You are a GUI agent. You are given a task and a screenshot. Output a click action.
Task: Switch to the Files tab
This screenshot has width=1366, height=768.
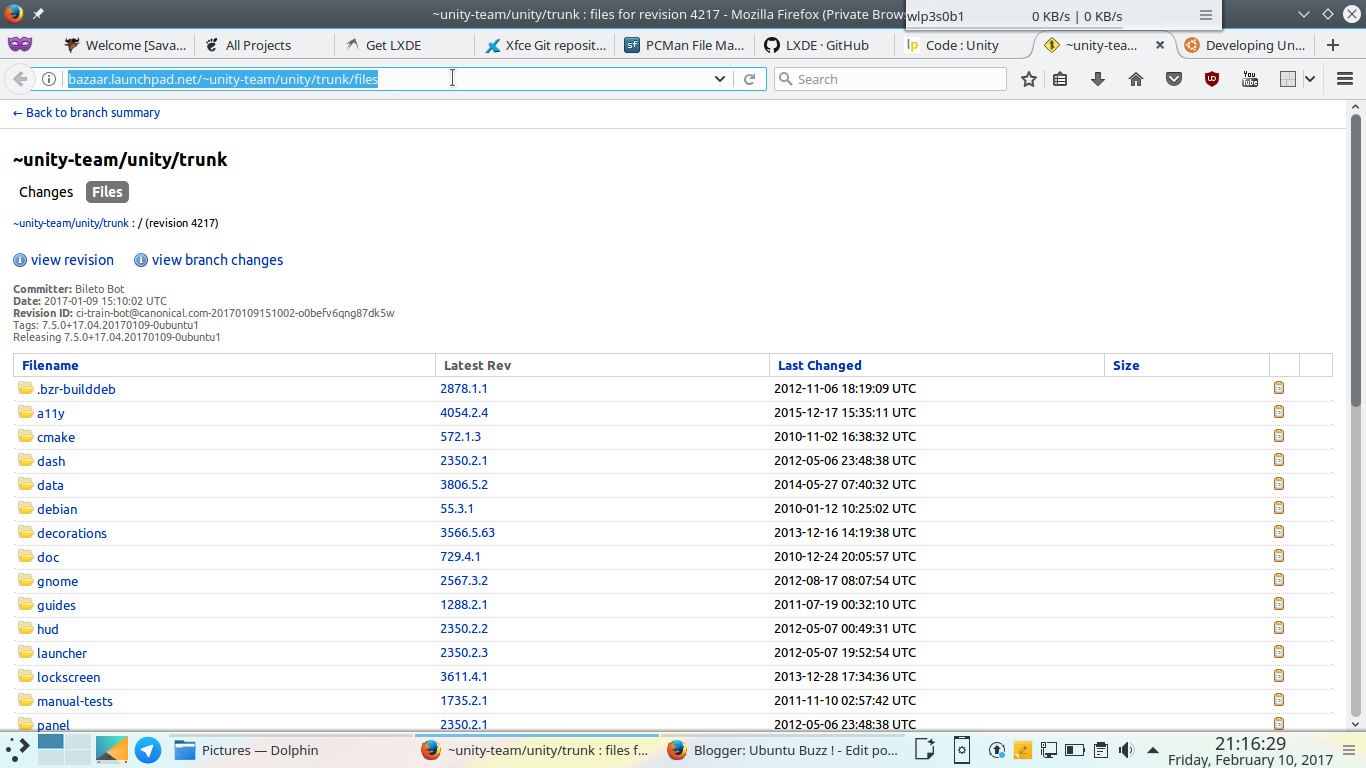coord(106,192)
